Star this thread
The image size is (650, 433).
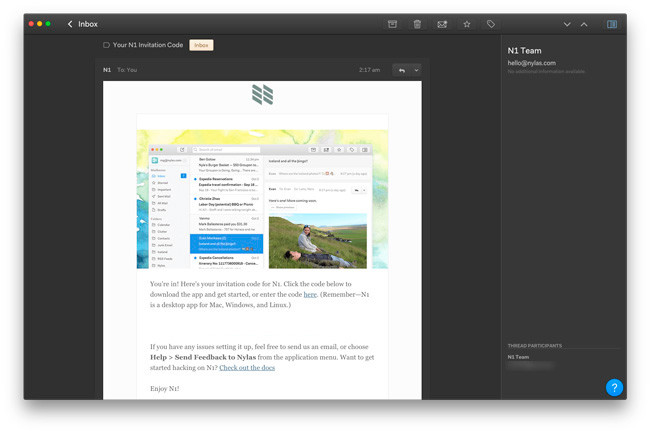467,24
